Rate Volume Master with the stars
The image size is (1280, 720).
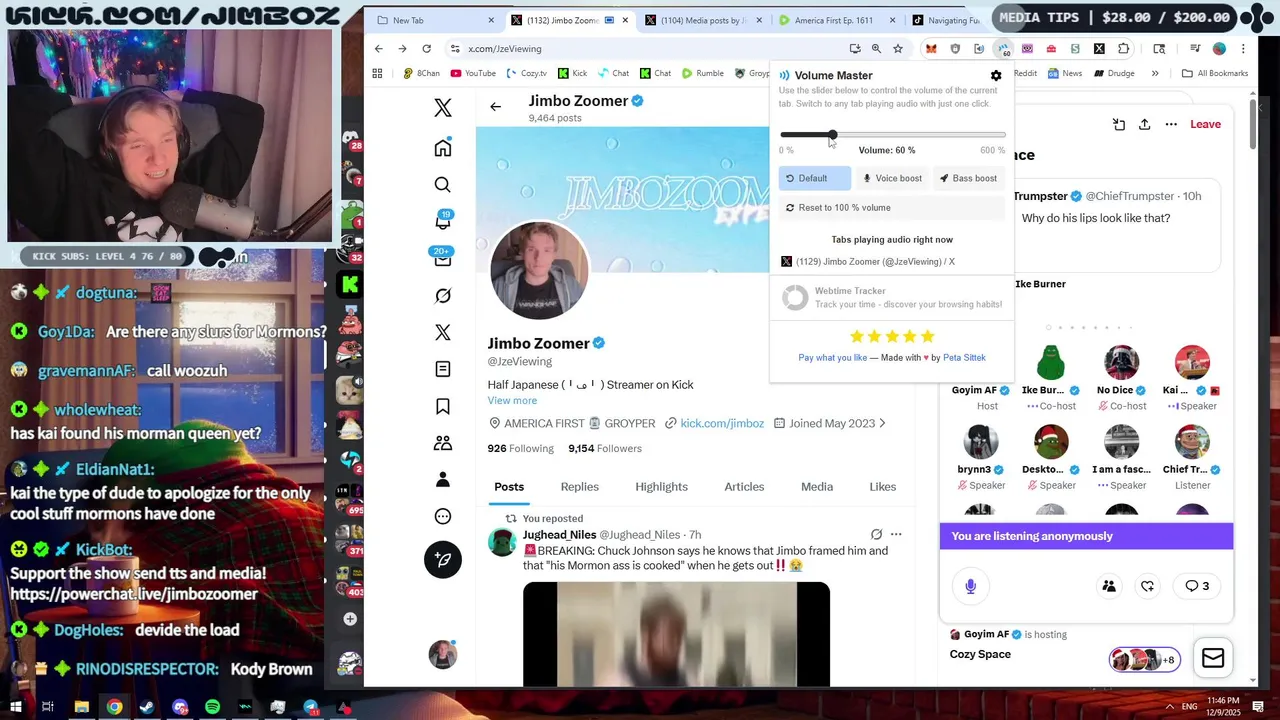(x=892, y=337)
